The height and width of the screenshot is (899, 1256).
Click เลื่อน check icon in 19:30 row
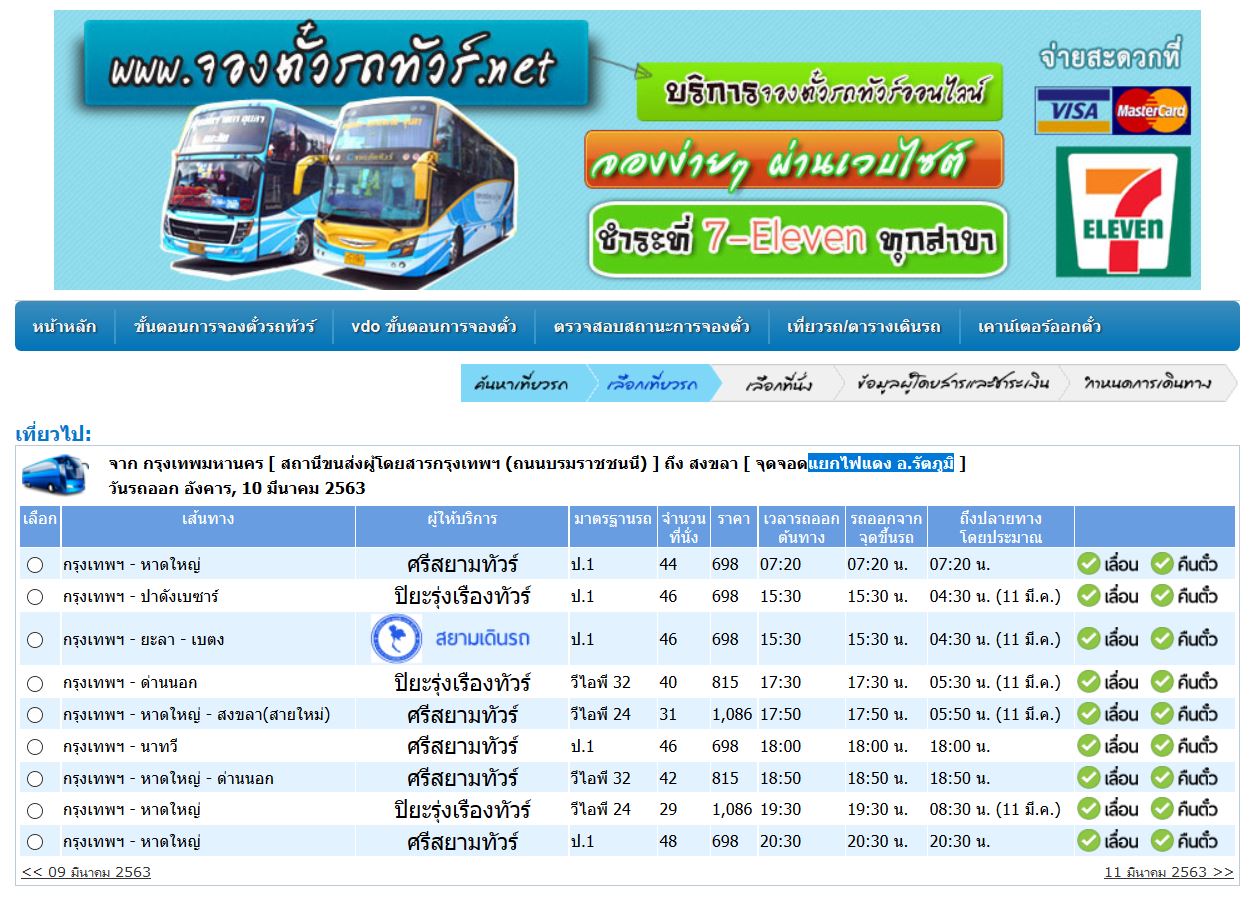click(1088, 809)
